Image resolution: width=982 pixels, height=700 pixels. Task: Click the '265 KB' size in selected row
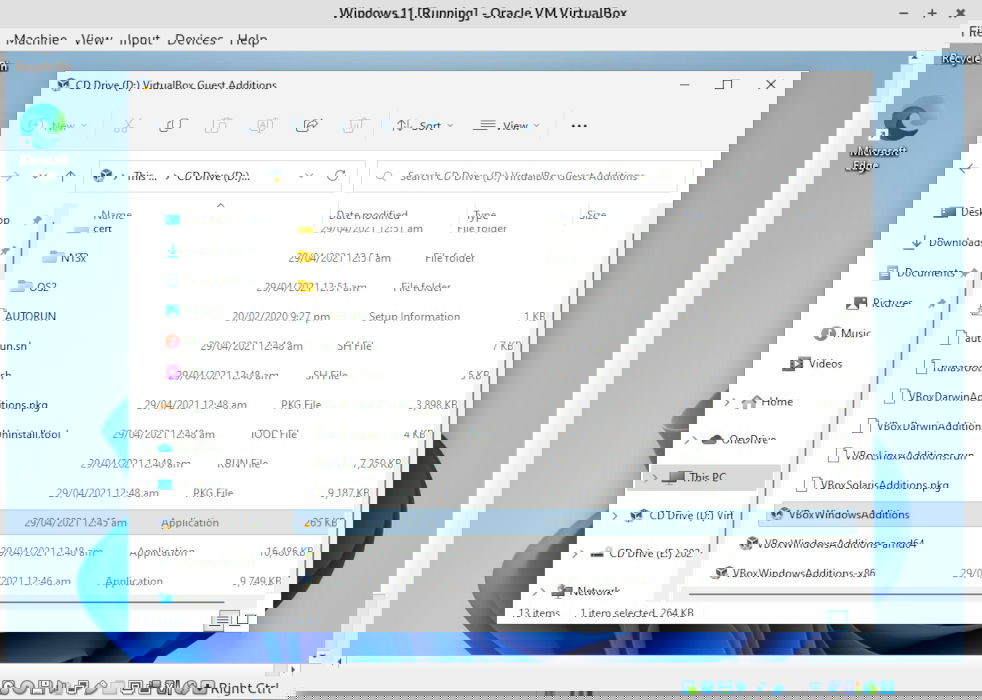pyautogui.click(x=321, y=522)
